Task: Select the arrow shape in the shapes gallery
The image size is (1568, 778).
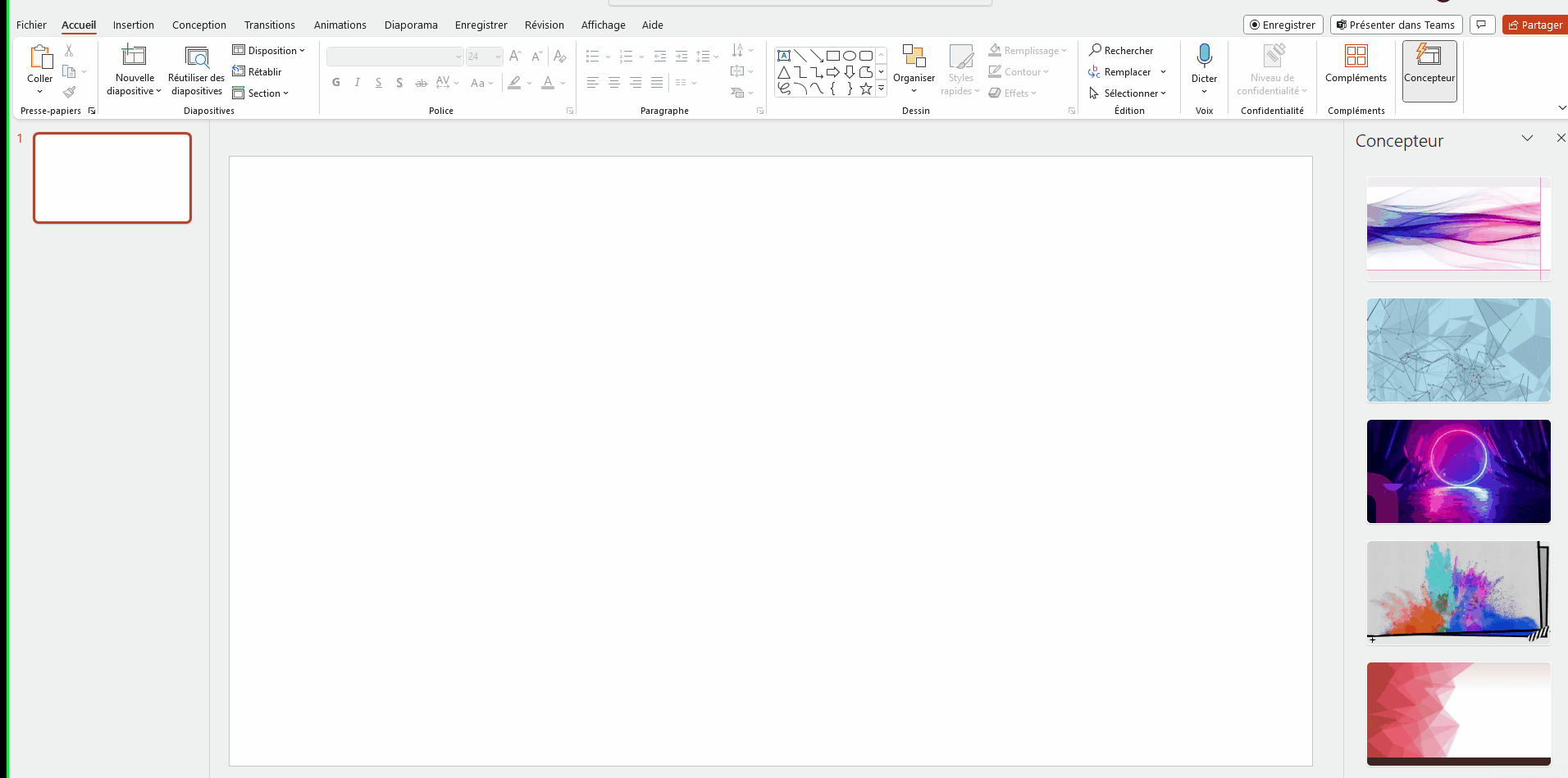Action: pos(833,71)
